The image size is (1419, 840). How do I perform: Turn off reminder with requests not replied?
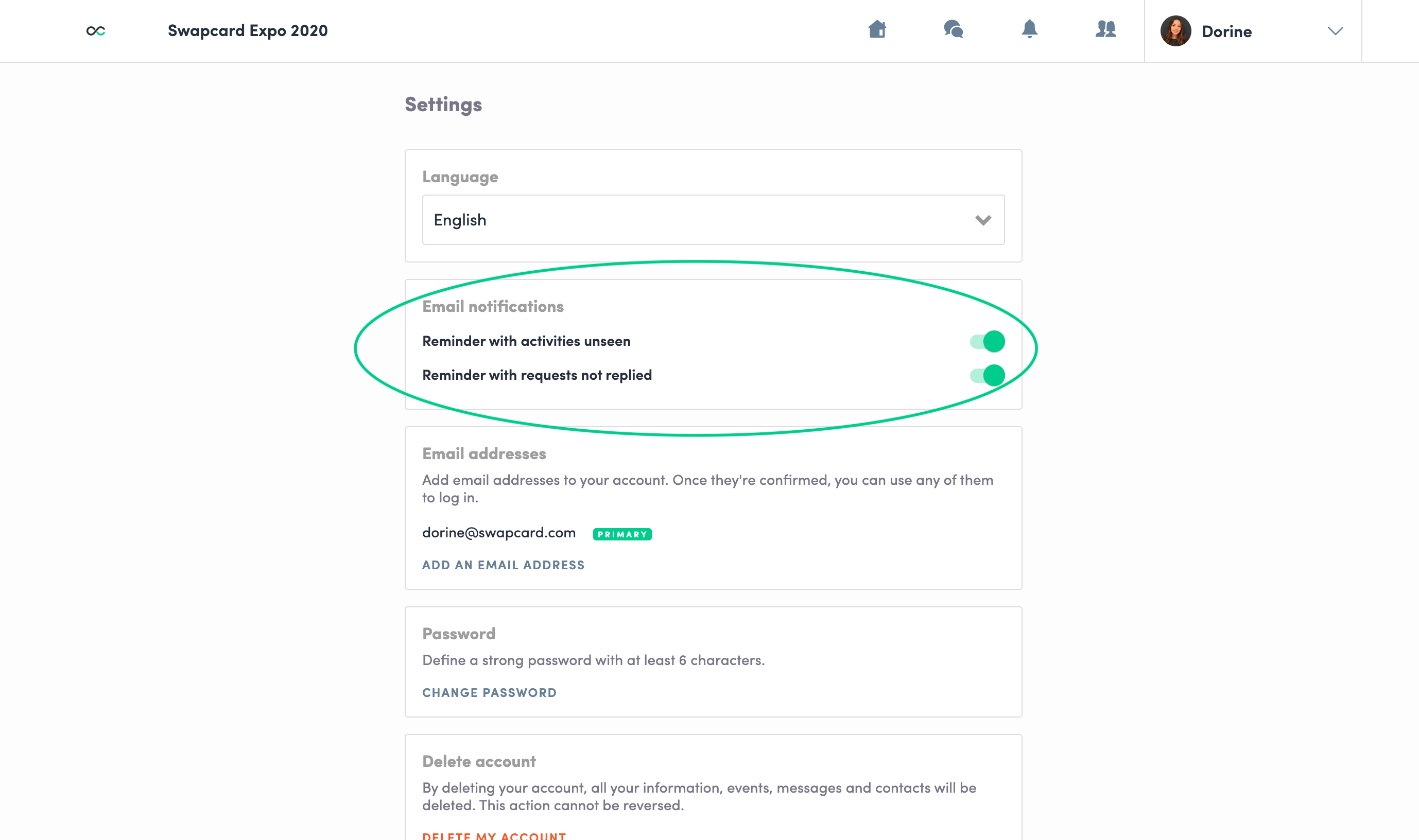click(988, 375)
